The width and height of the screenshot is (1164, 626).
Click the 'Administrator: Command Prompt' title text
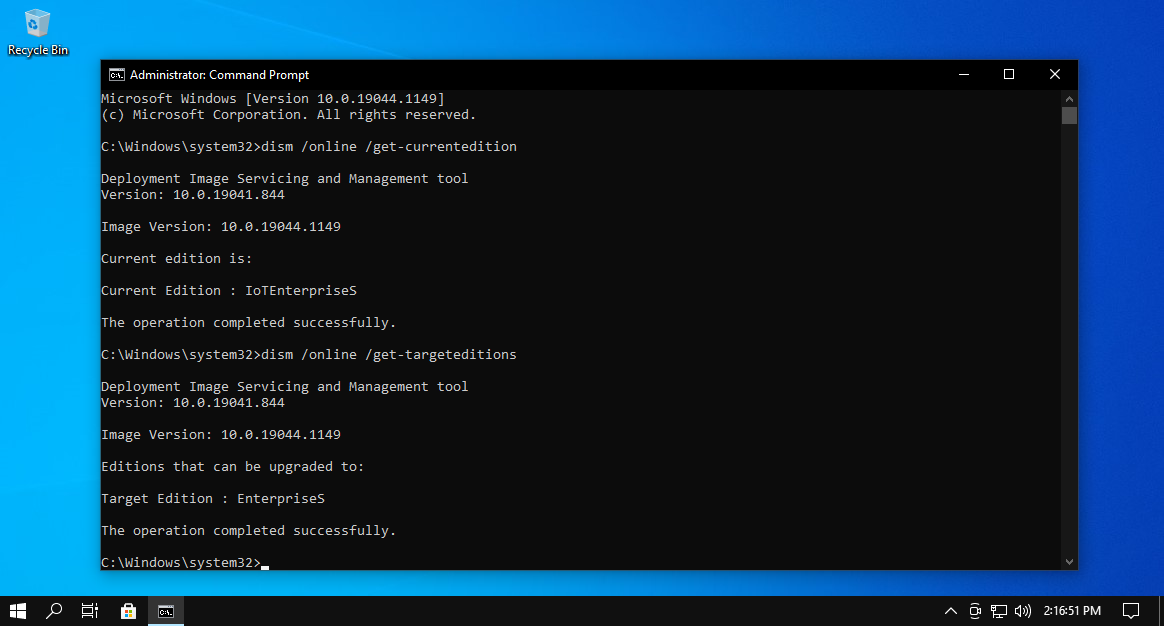[219, 75]
